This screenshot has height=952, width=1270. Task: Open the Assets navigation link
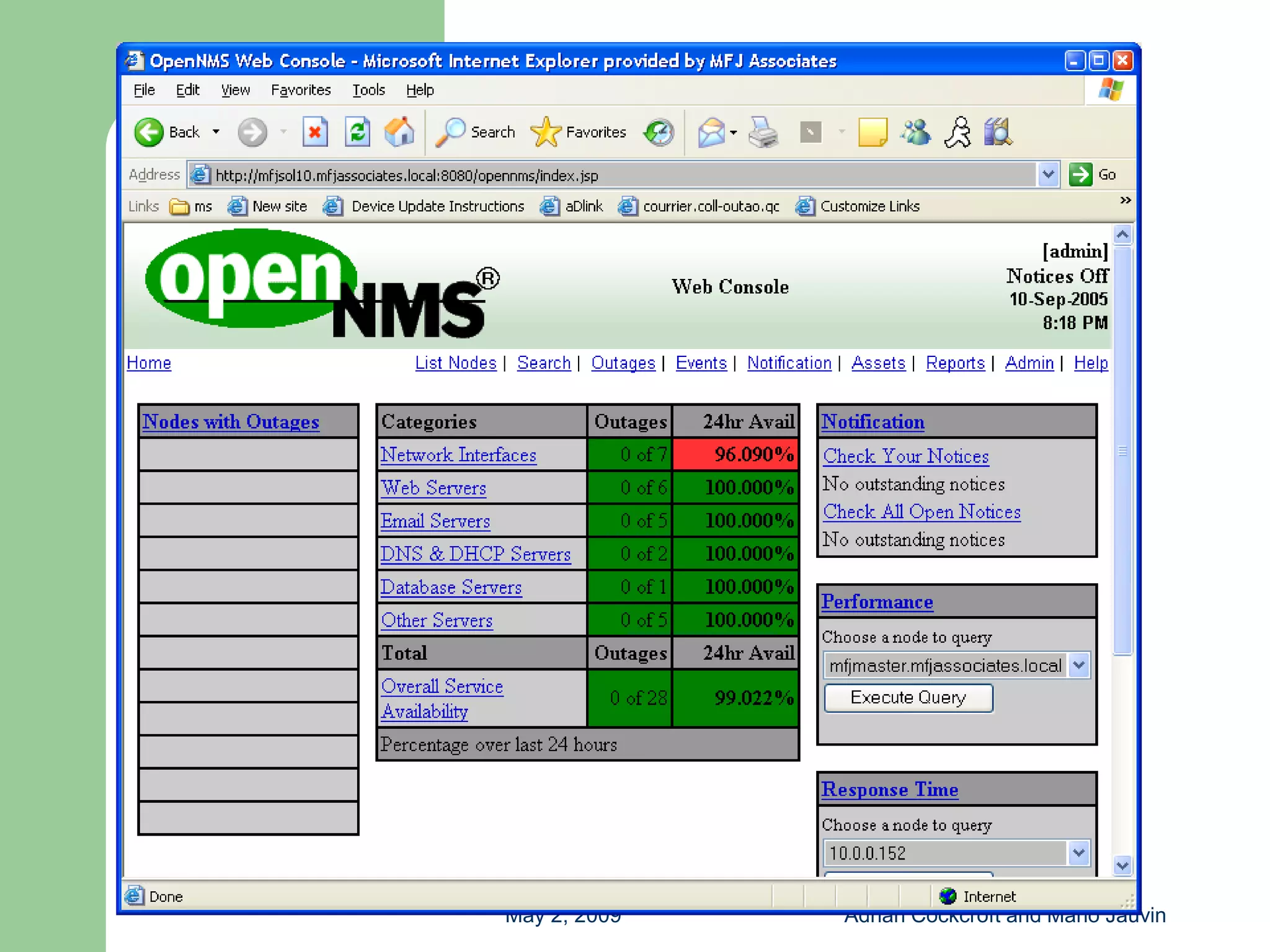[x=878, y=363]
